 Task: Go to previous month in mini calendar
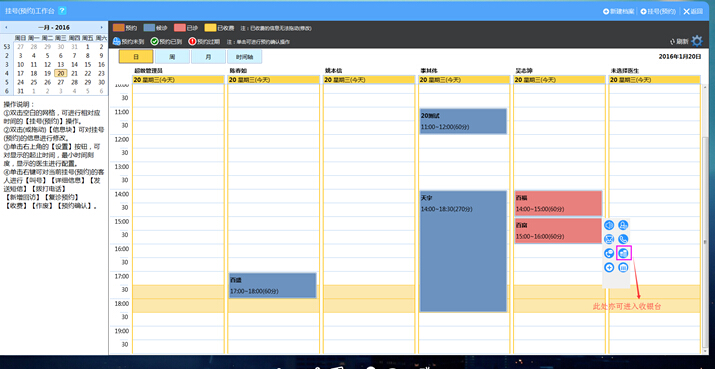click(6, 28)
